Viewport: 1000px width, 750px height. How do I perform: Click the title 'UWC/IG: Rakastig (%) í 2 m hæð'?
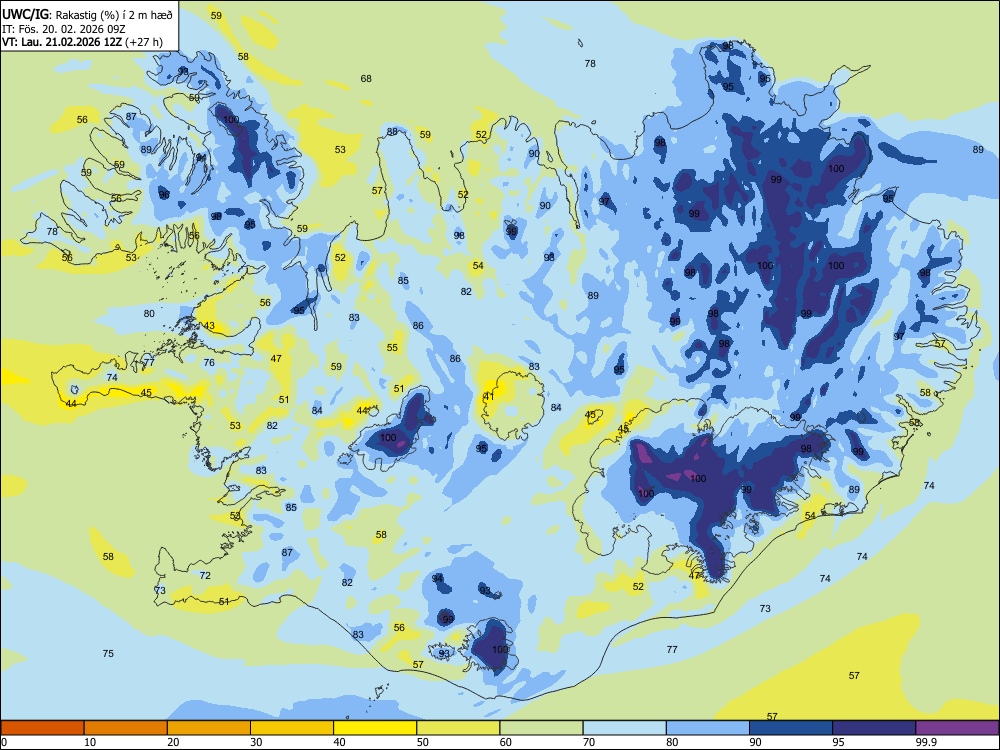tap(87, 14)
